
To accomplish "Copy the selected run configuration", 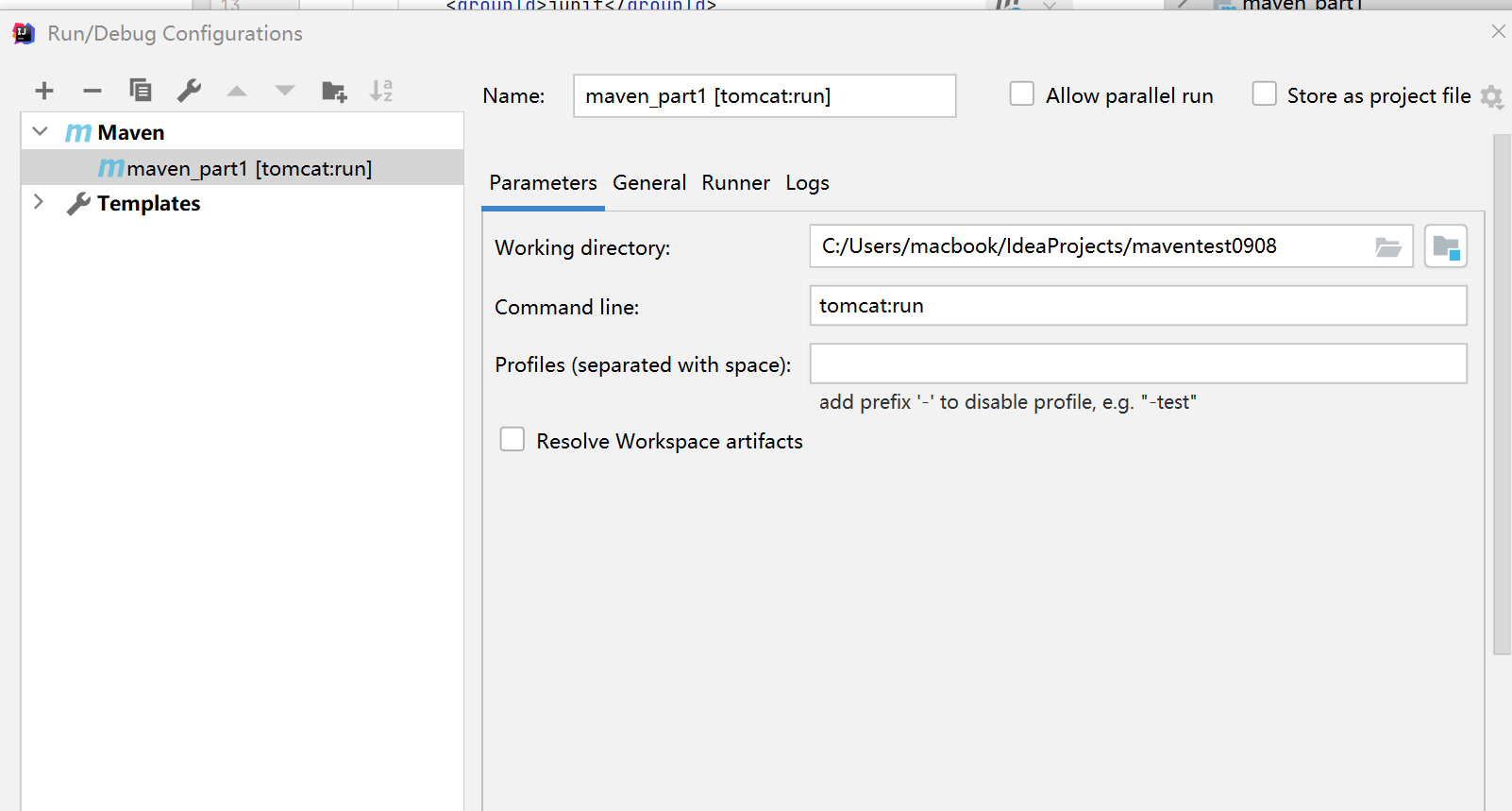I will point(141,91).
